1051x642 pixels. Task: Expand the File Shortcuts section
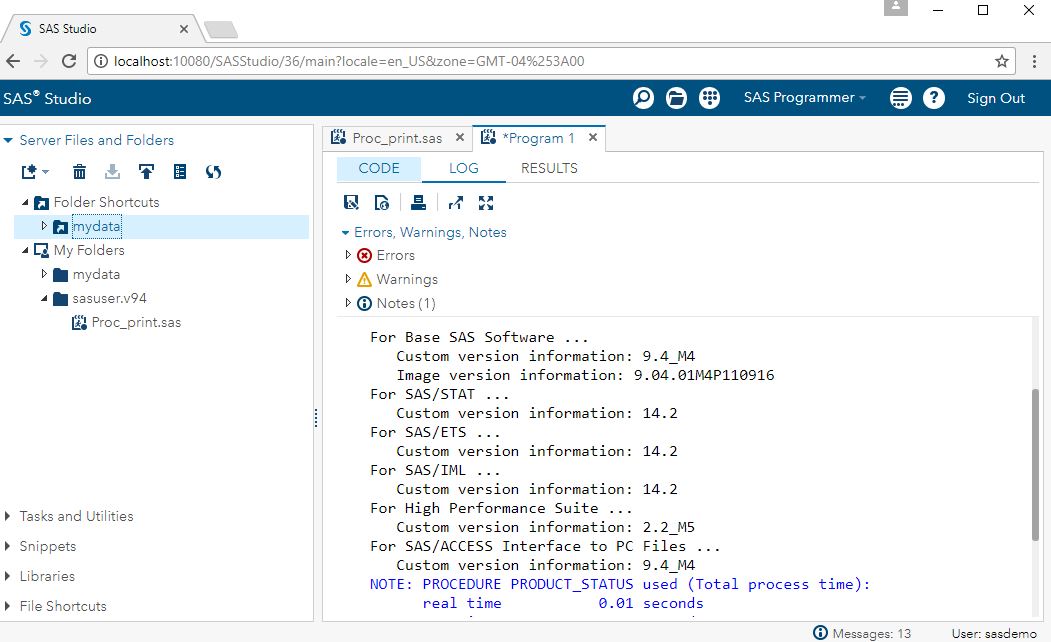pyautogui.click(x=7, y=606)
